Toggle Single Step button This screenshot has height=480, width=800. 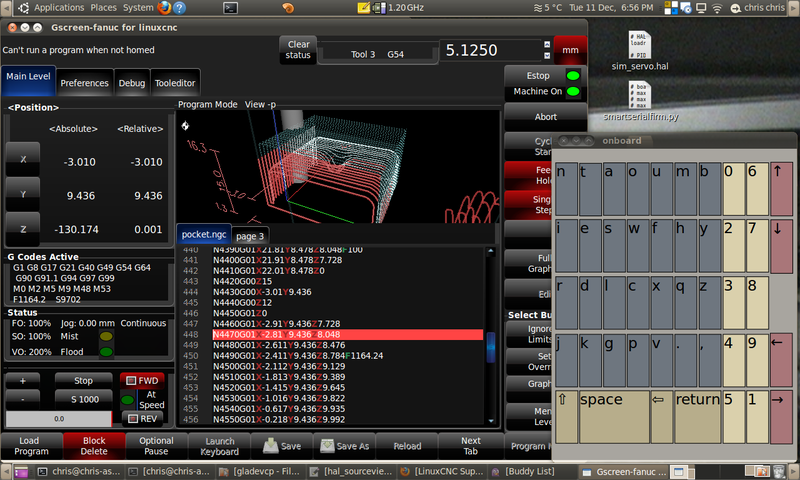pyautogui.click(x=529, y=205)
